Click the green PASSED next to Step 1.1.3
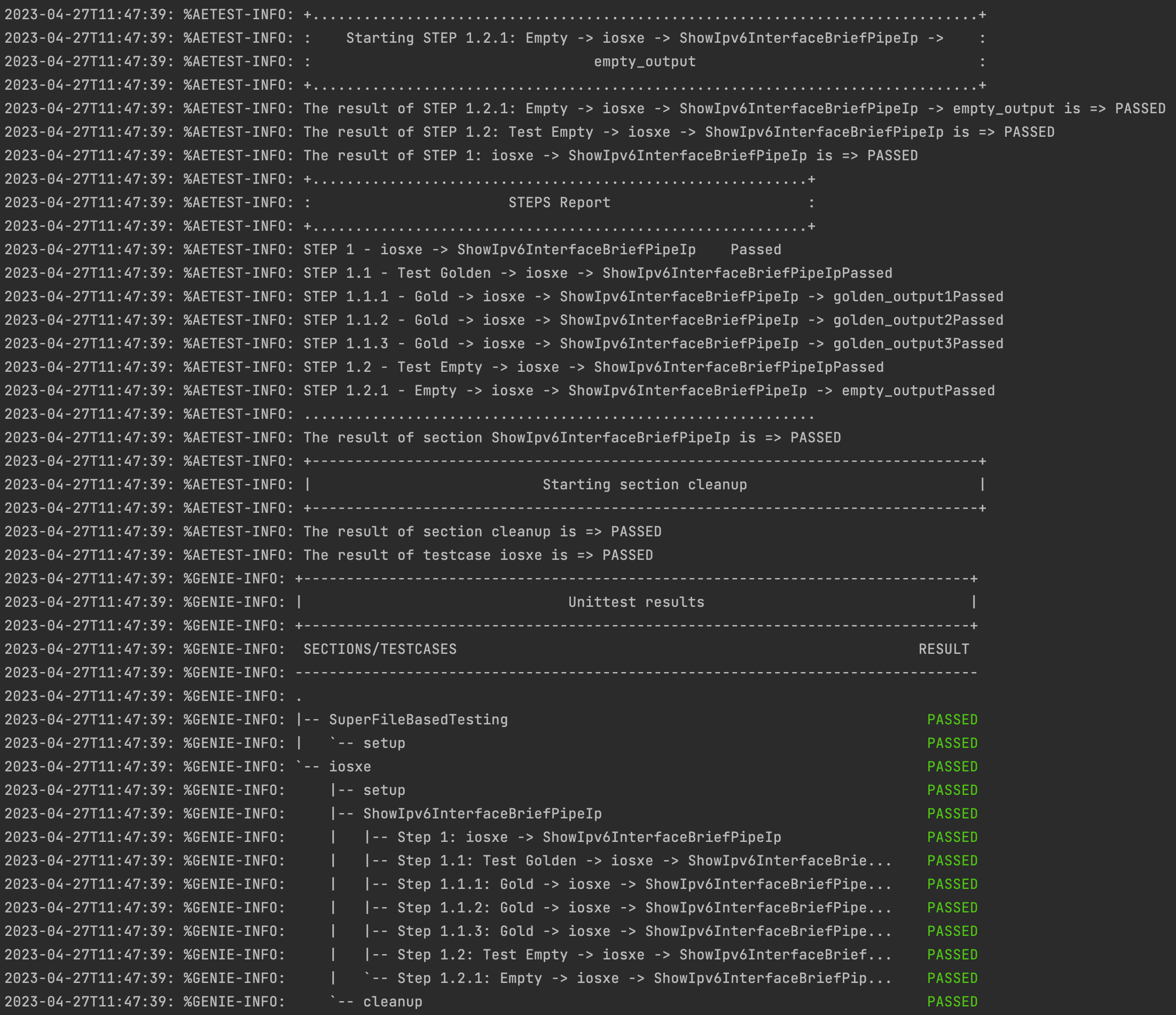This screenshot has height=1015, width=1176. coord(952,931)
